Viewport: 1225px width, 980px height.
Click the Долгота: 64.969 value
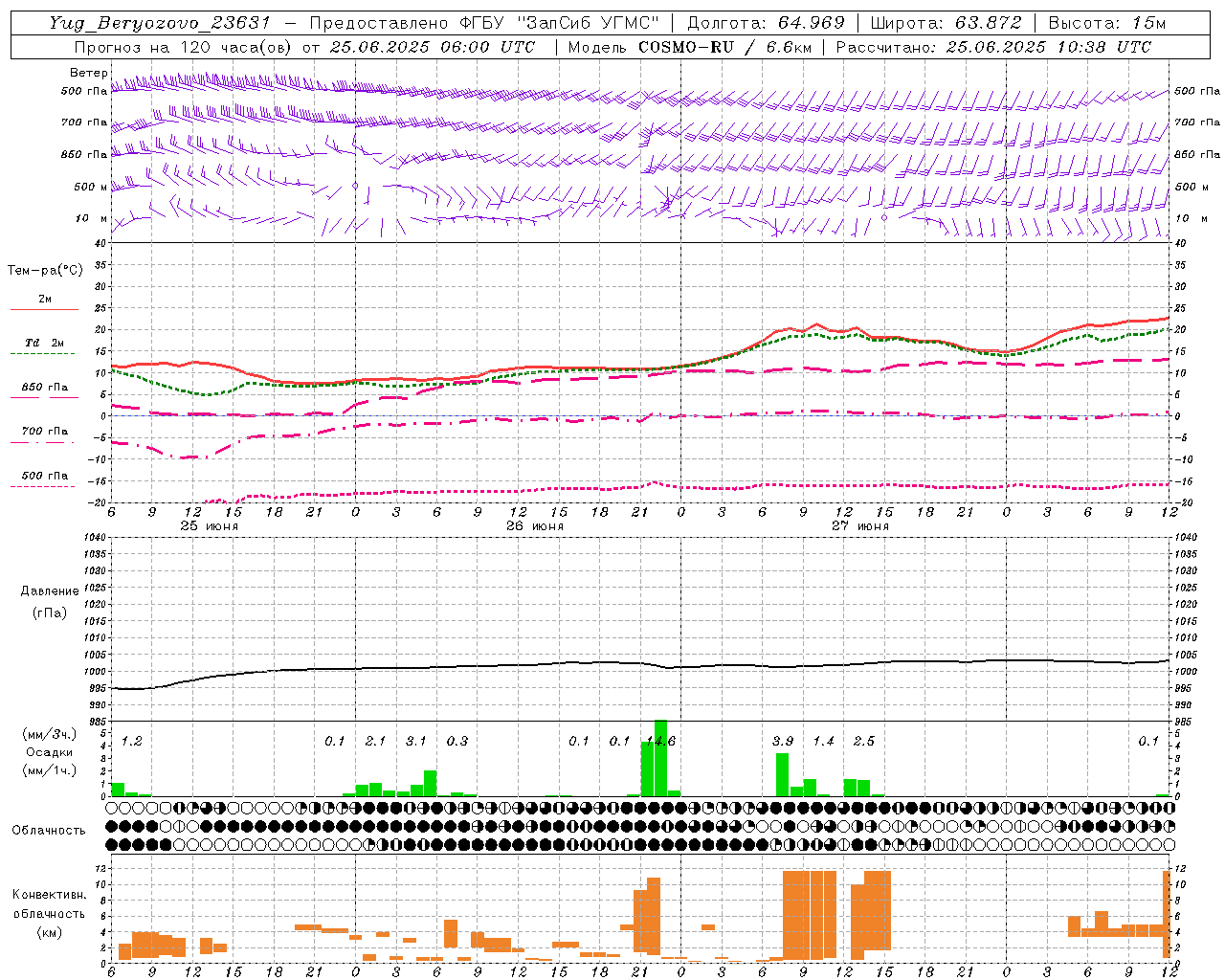(766, 23)
